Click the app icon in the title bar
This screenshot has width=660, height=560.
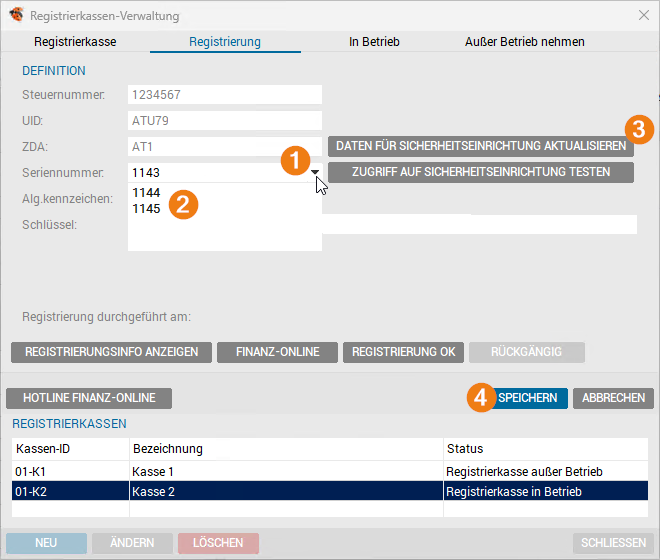point(16,14)
